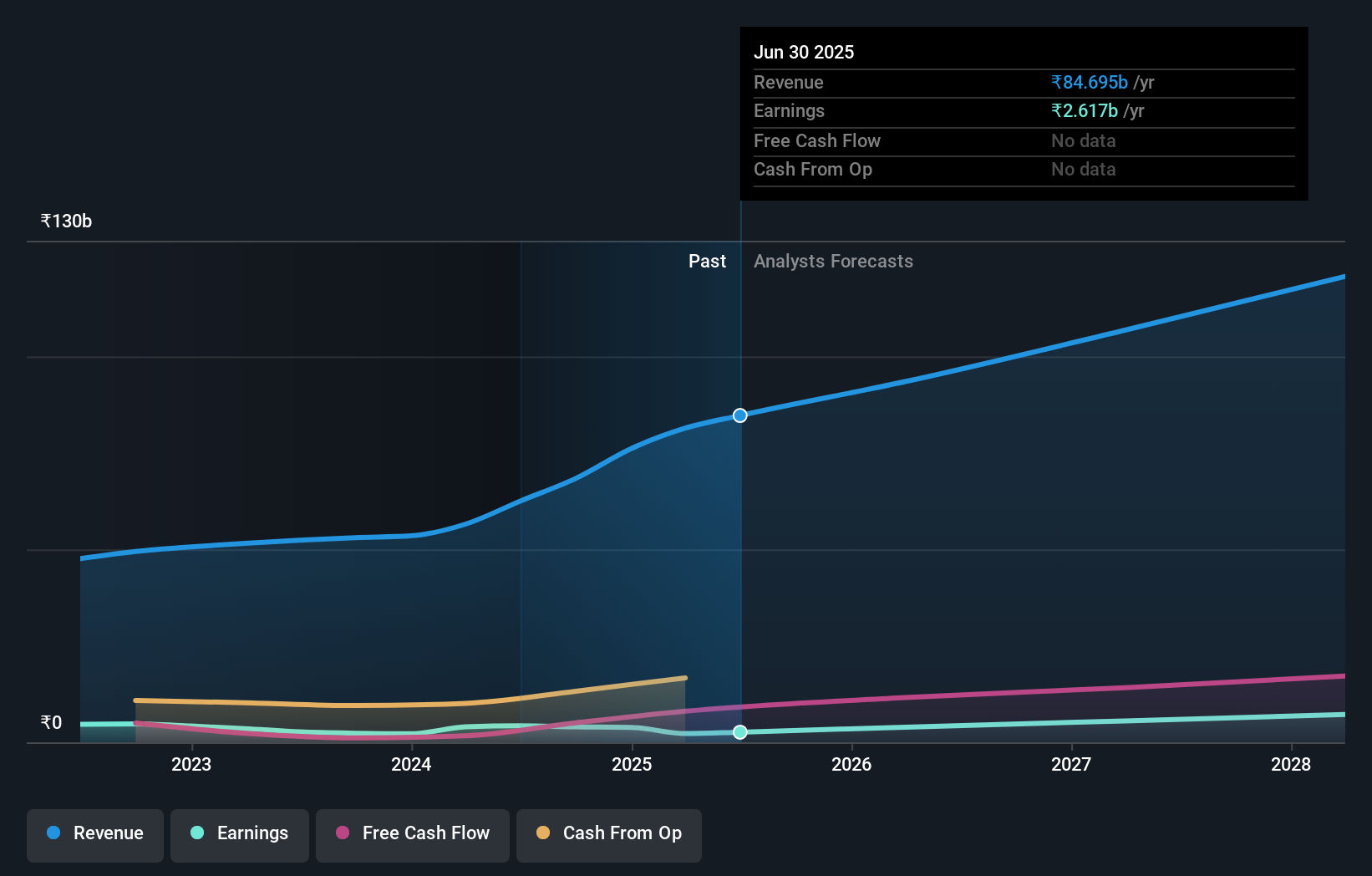The image size is (1372, 876).
Task: Select the Earnings data point marker on chart
Action: (x=739, y=732)
